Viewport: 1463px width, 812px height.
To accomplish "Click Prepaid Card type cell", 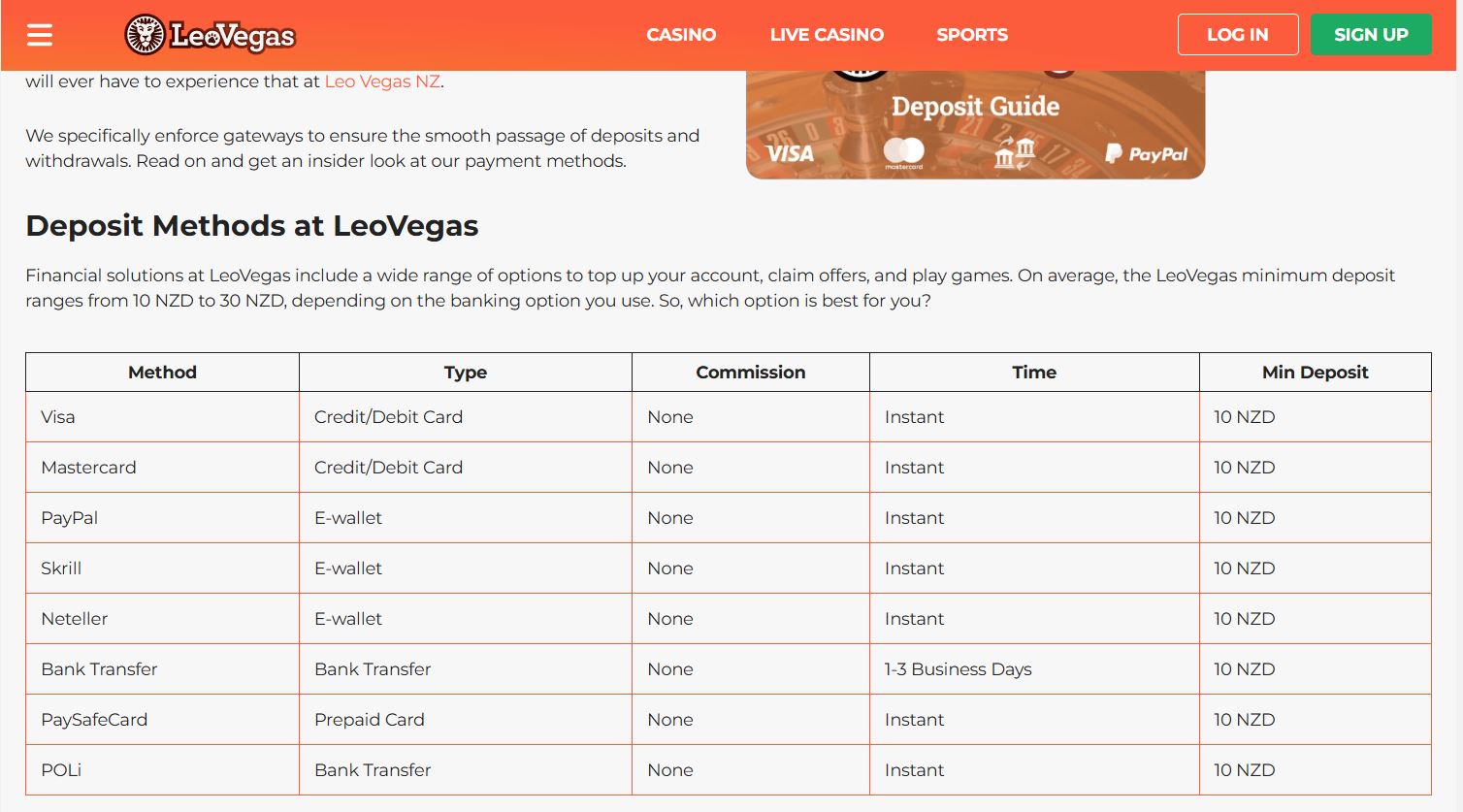I will 466,720.
